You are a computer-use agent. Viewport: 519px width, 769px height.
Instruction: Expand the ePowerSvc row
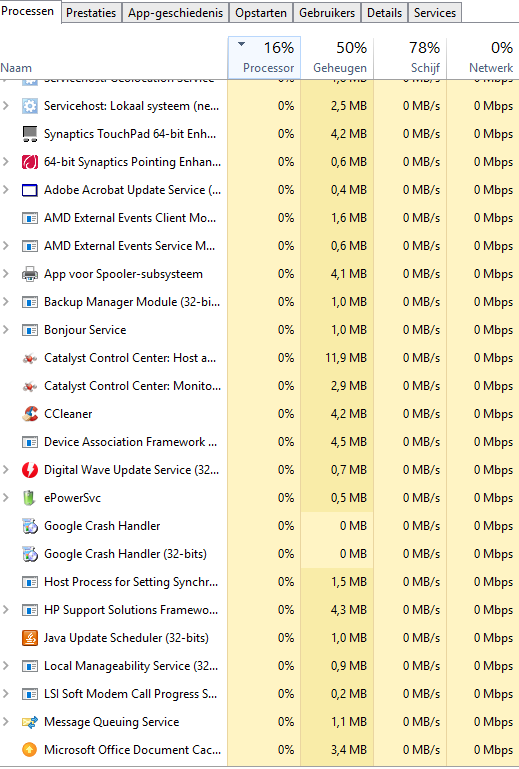pyautogui.click(x=6, y=497)
